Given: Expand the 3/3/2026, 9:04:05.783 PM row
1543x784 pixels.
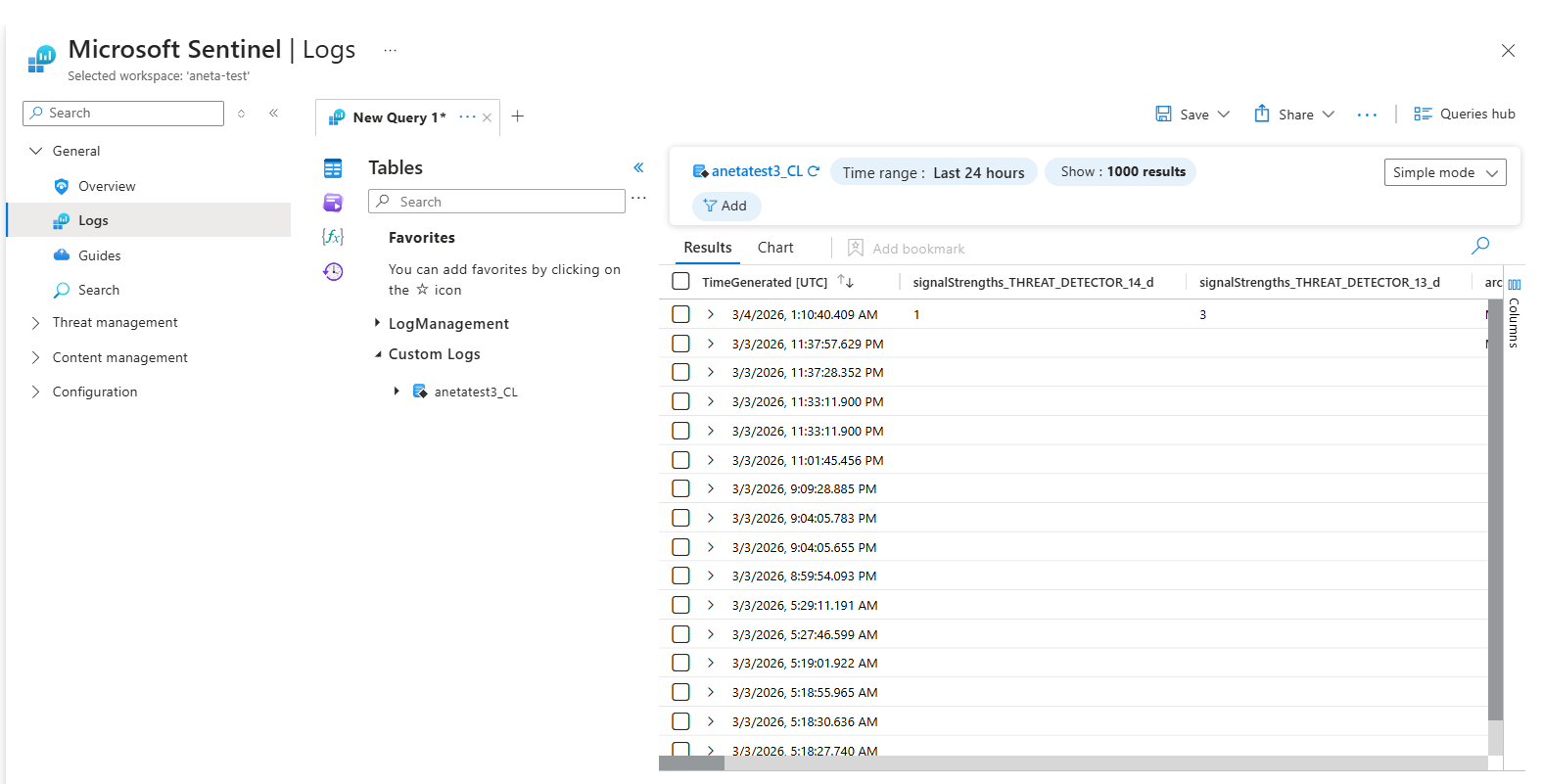Looking at the screenshot, I should (711, 518).
